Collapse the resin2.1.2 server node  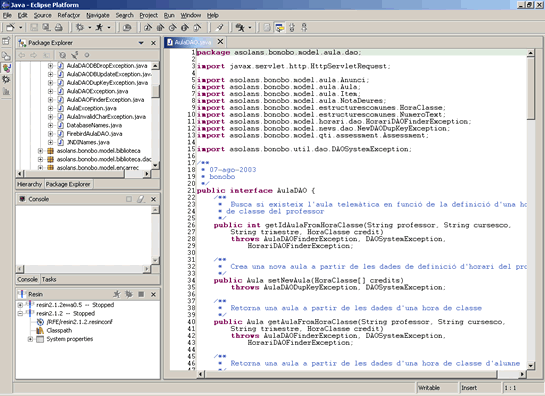click(20, 314)
